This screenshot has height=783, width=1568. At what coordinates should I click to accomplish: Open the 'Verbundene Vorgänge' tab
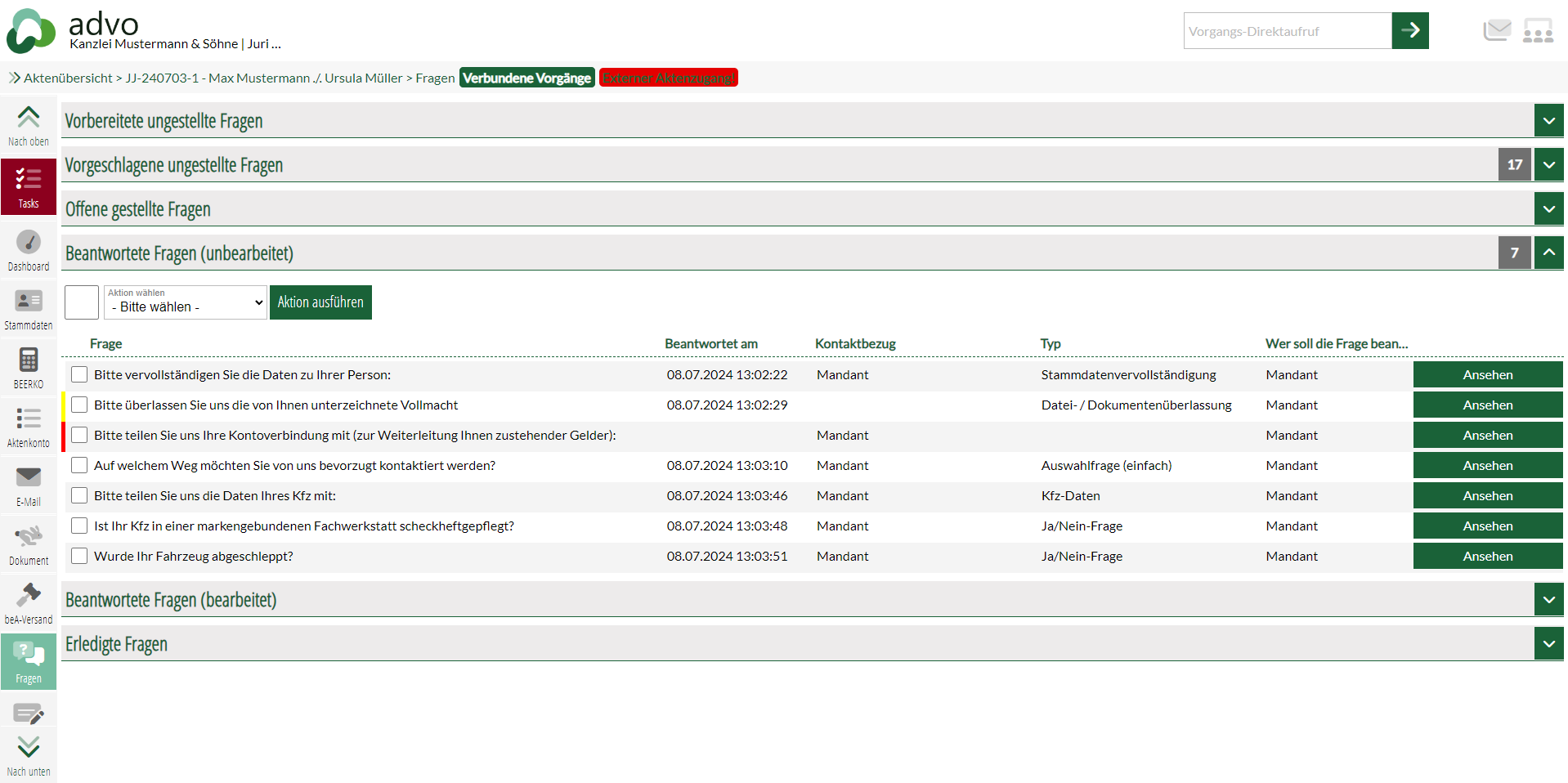(x=526, y=78)
